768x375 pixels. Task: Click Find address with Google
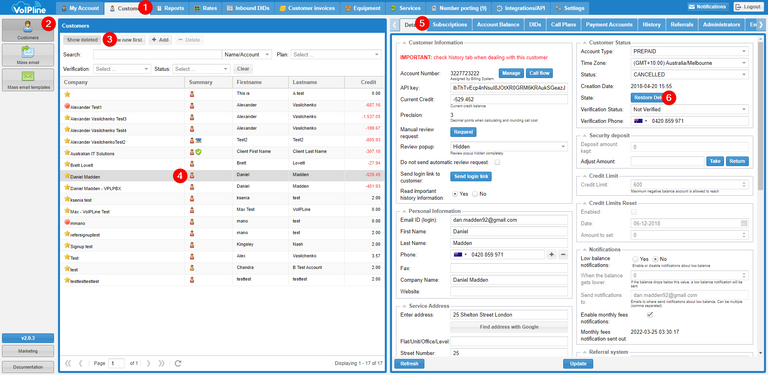click(509, 327)
